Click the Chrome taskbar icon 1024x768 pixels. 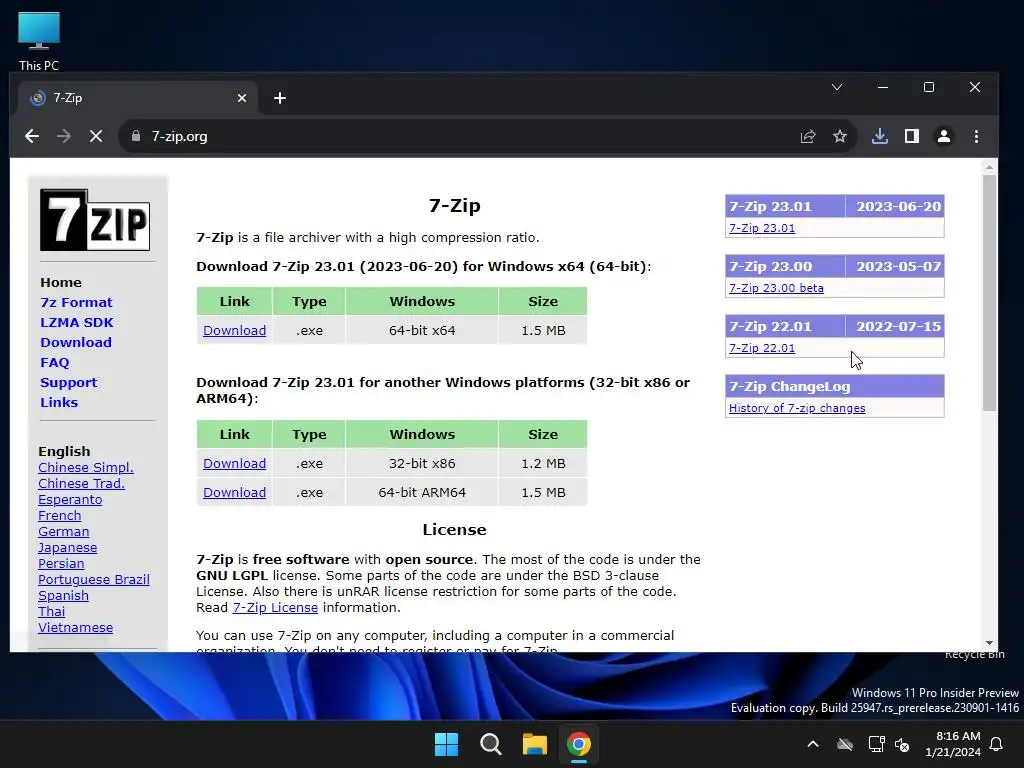[579, 744]
